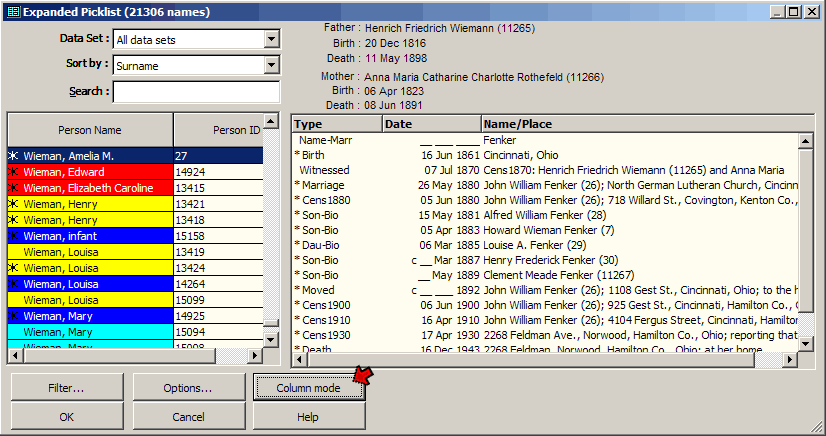Select Wieman, Louisa with ID 14264
Screen dimensions: 826x436
tap(135, 284)
